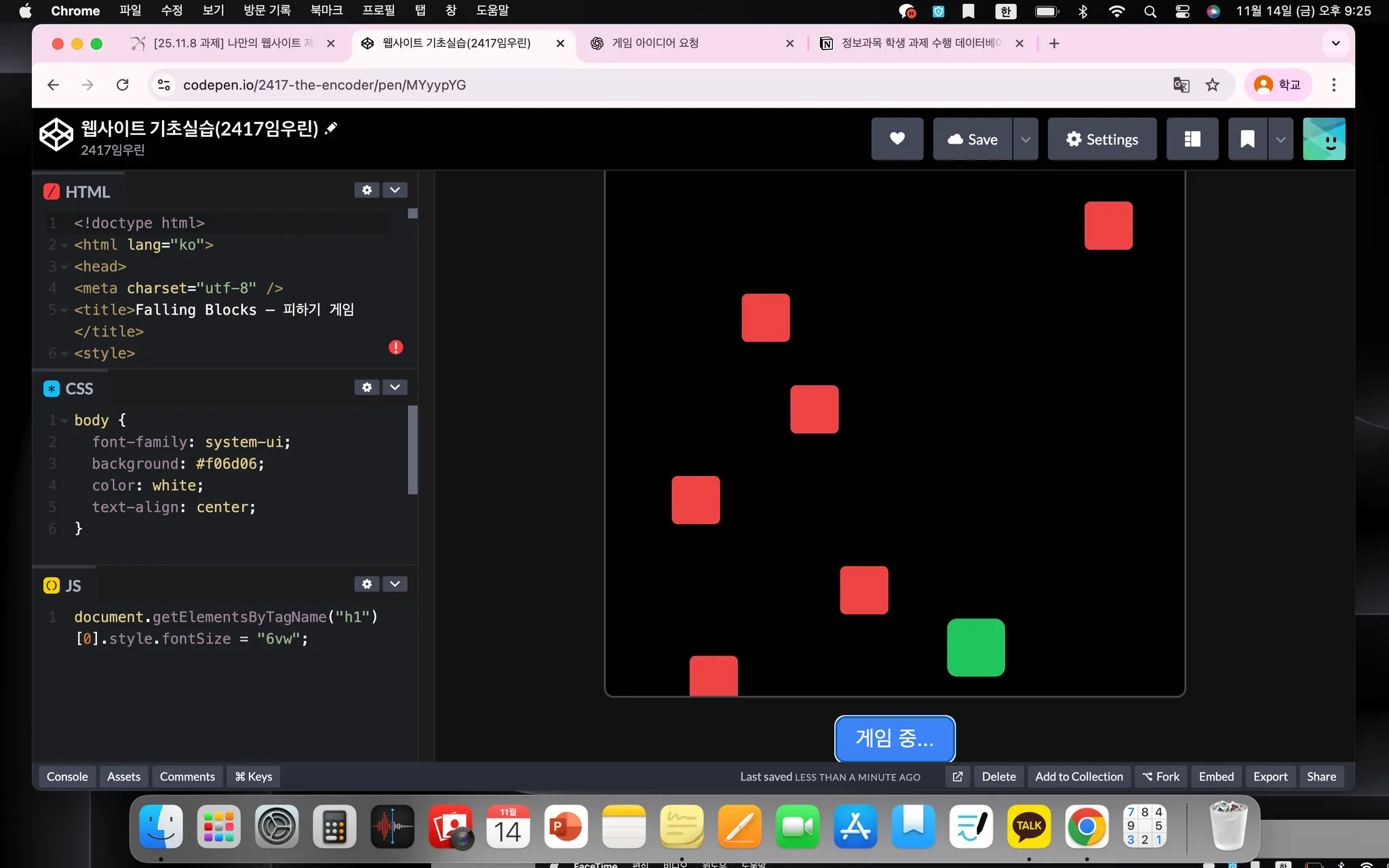The image size is (1389, 868).
Task: Open HTML panel settings gear
Action: [x=367, y=191]
